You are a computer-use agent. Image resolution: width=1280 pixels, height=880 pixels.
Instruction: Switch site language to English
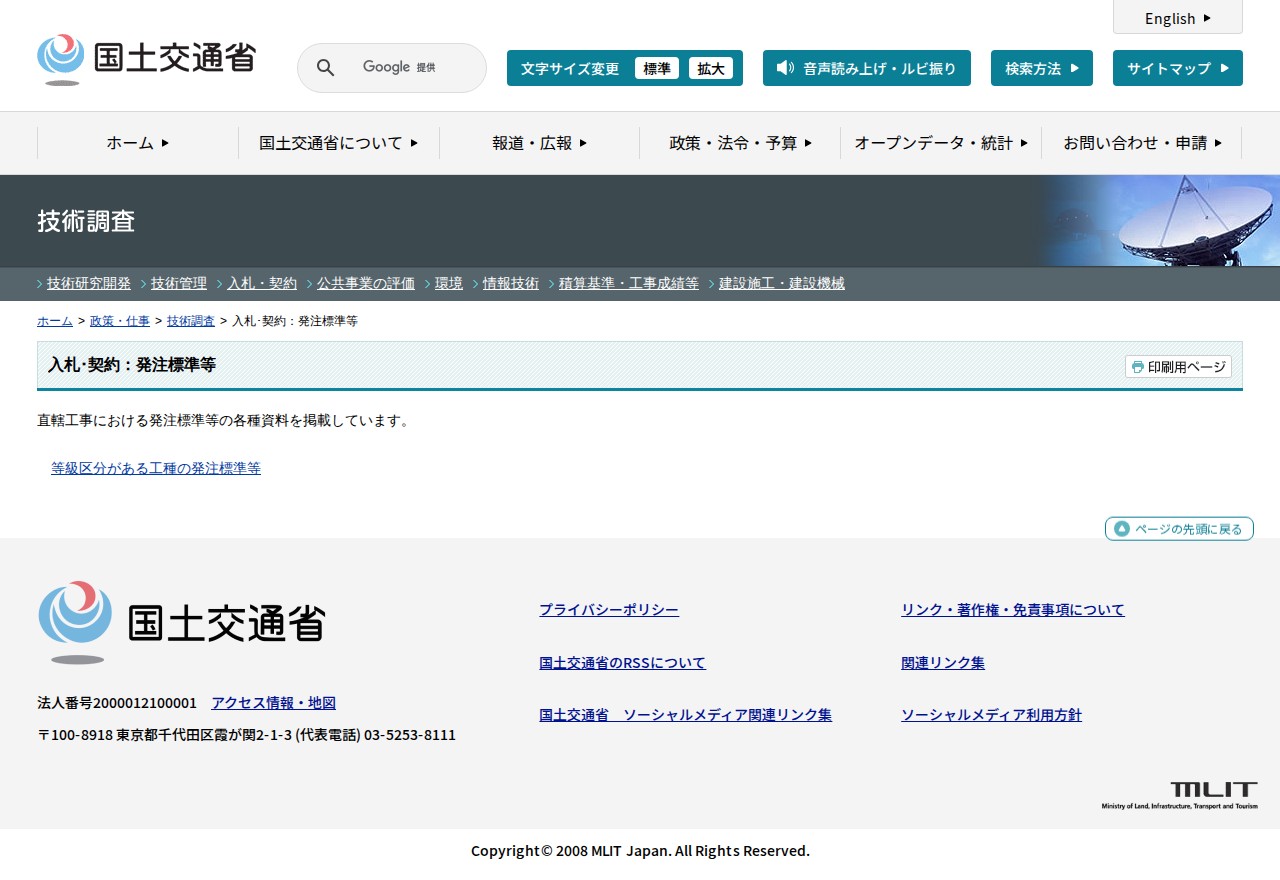(x=1177, y=18)
